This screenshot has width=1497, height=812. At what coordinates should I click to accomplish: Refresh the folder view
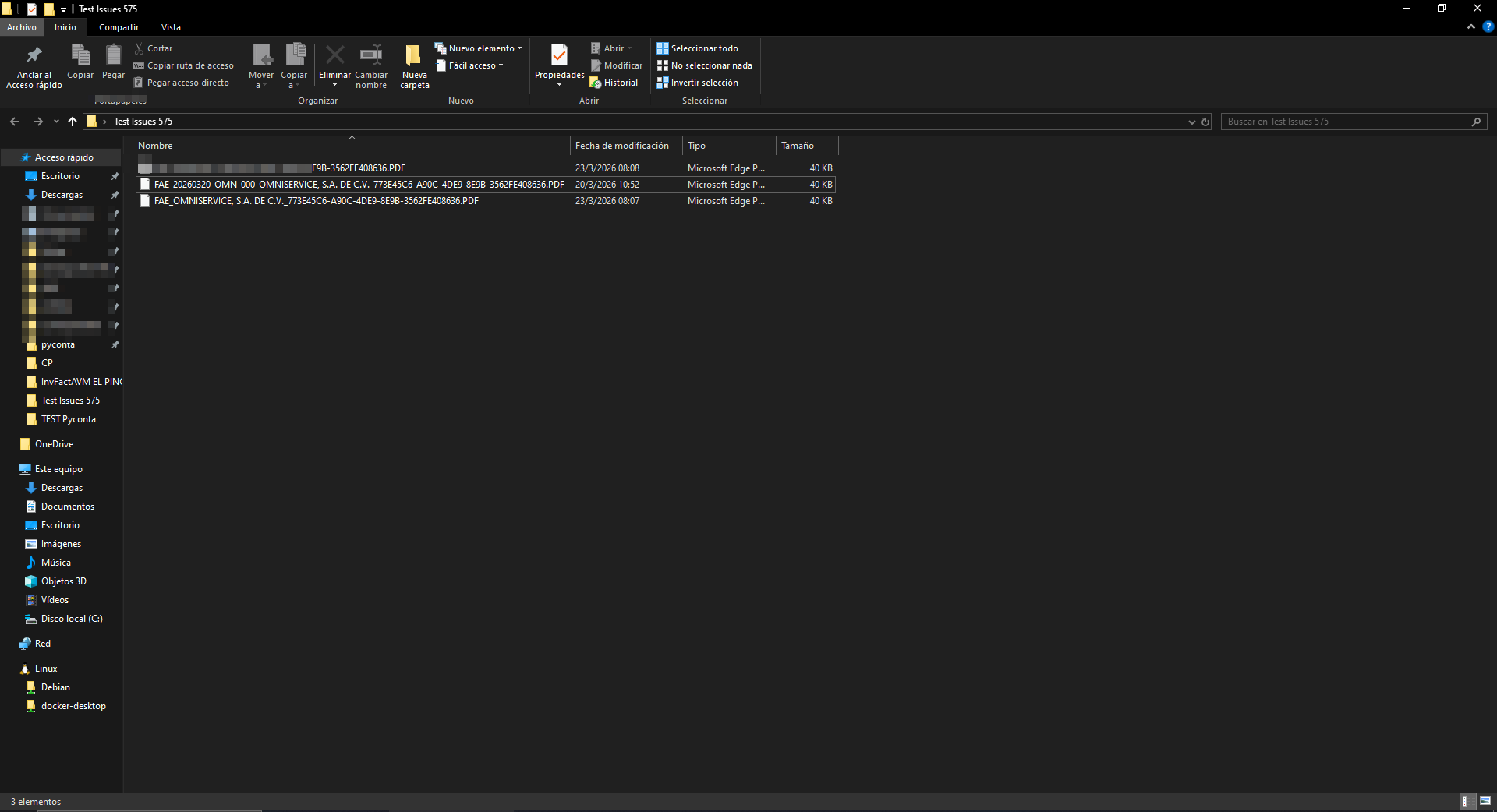point(1205,122)
